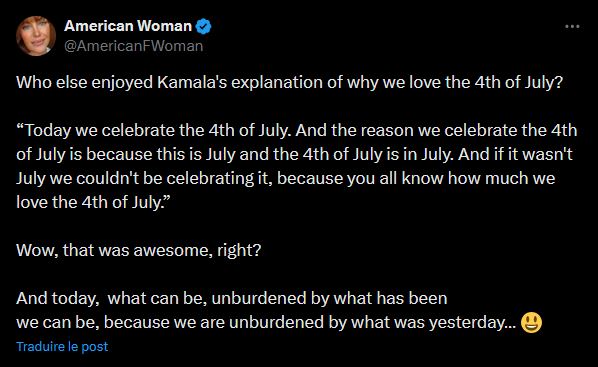
Task: Click the line starting of July is because
Action: click(x=294, y=155)
